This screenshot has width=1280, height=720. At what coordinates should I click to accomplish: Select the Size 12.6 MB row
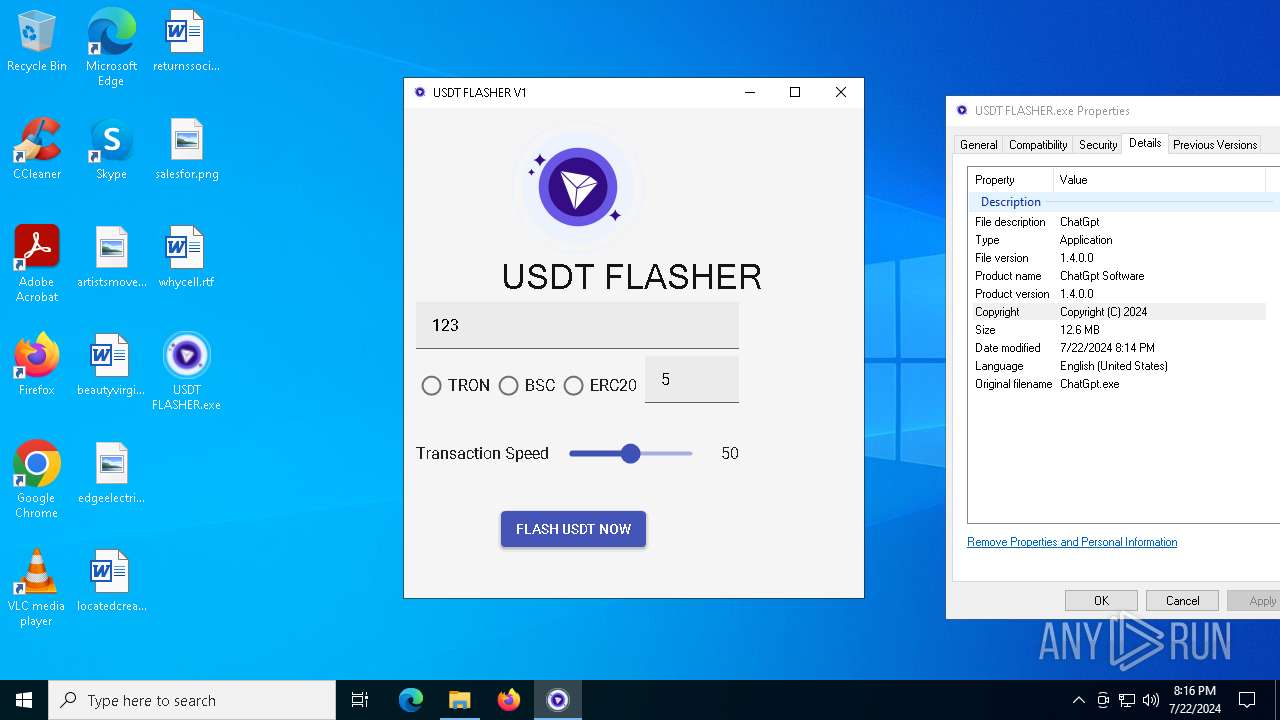1118,330
